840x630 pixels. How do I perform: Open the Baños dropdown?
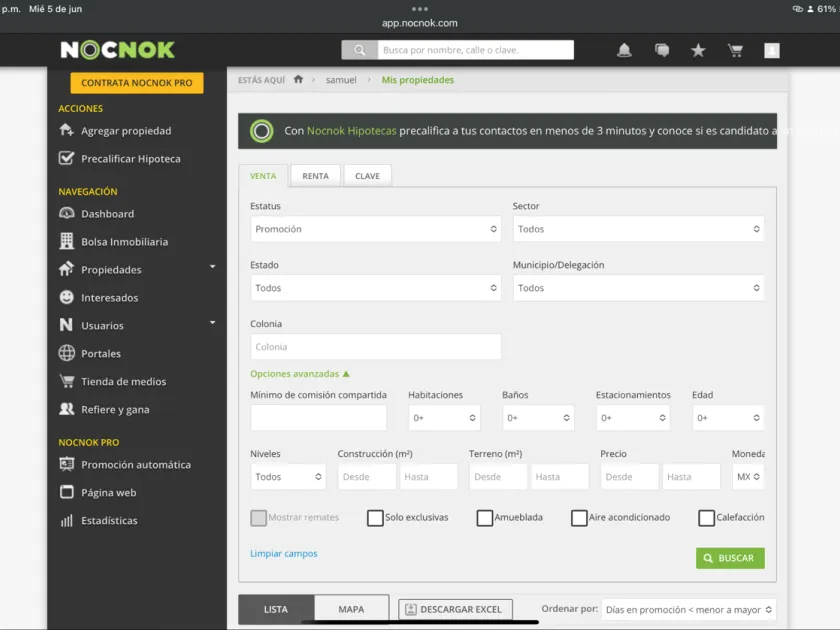tap(538, 418)
